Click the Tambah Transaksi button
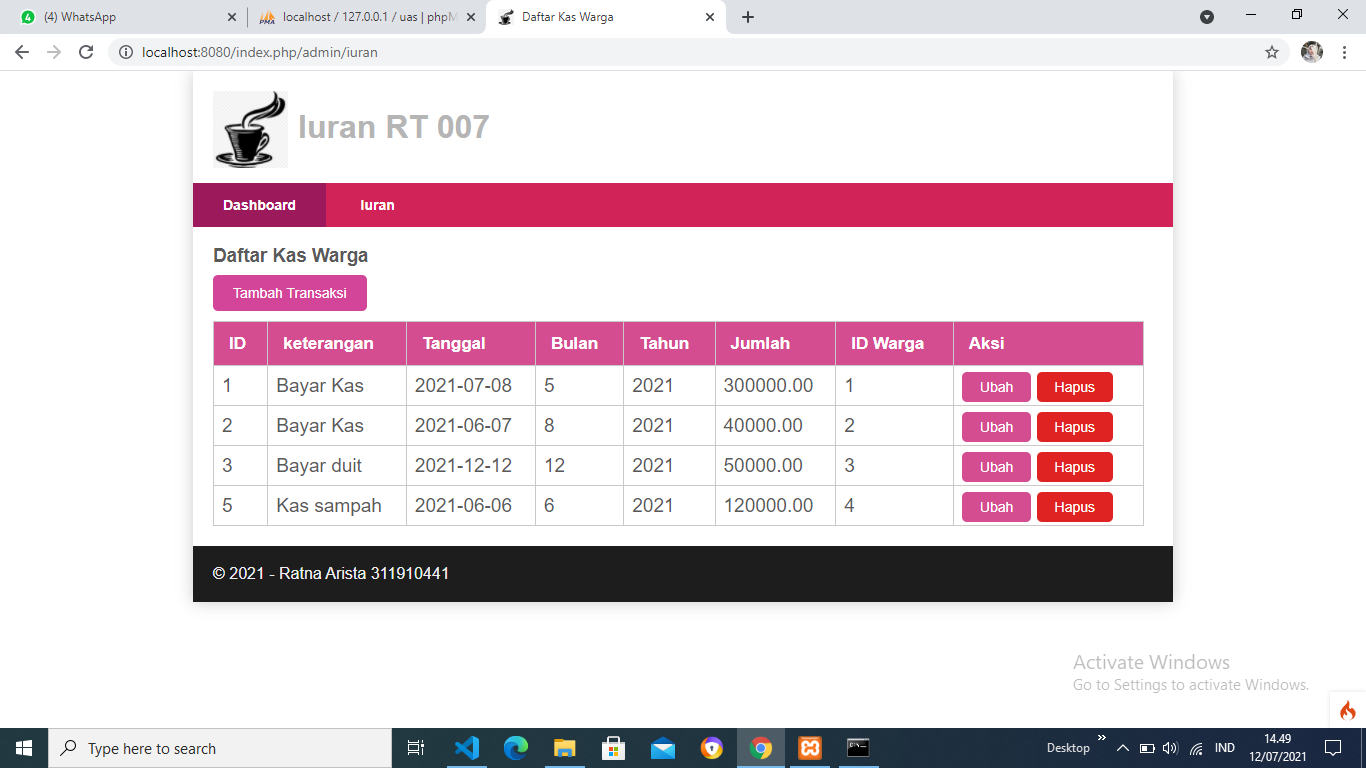The height and width of the screenshot is (768, 1366). tap(289, 292)
